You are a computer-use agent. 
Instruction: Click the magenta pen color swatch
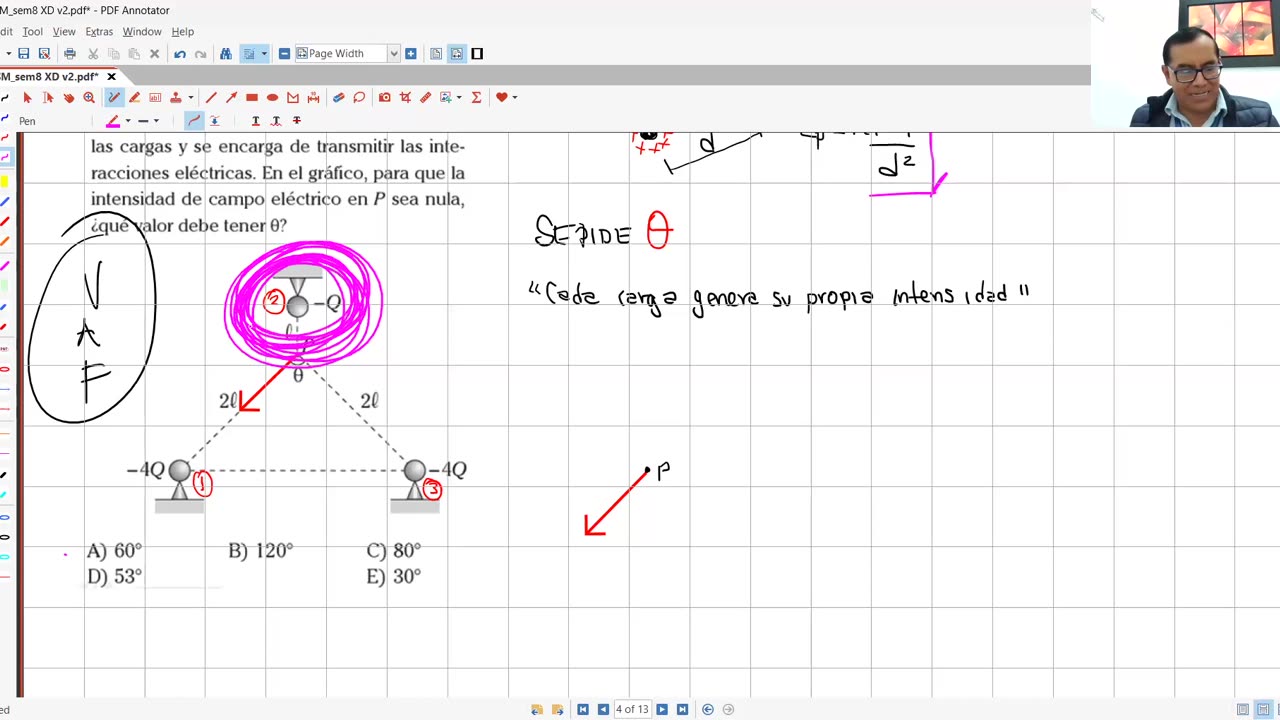[113, 121]
